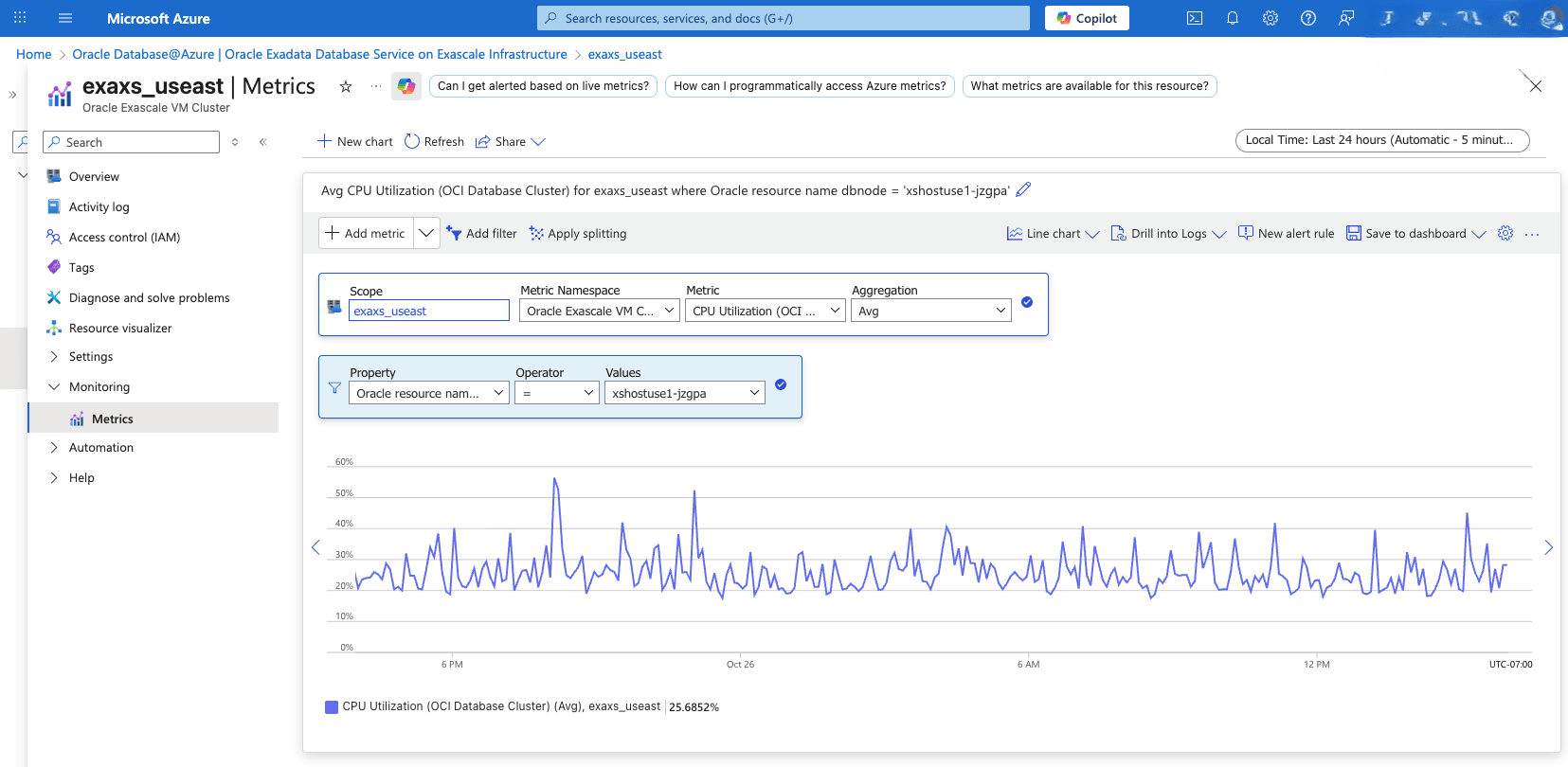Go to previous time range arrow
Image resolution: width=1568 pixels, height=767 pixels.
315,547
